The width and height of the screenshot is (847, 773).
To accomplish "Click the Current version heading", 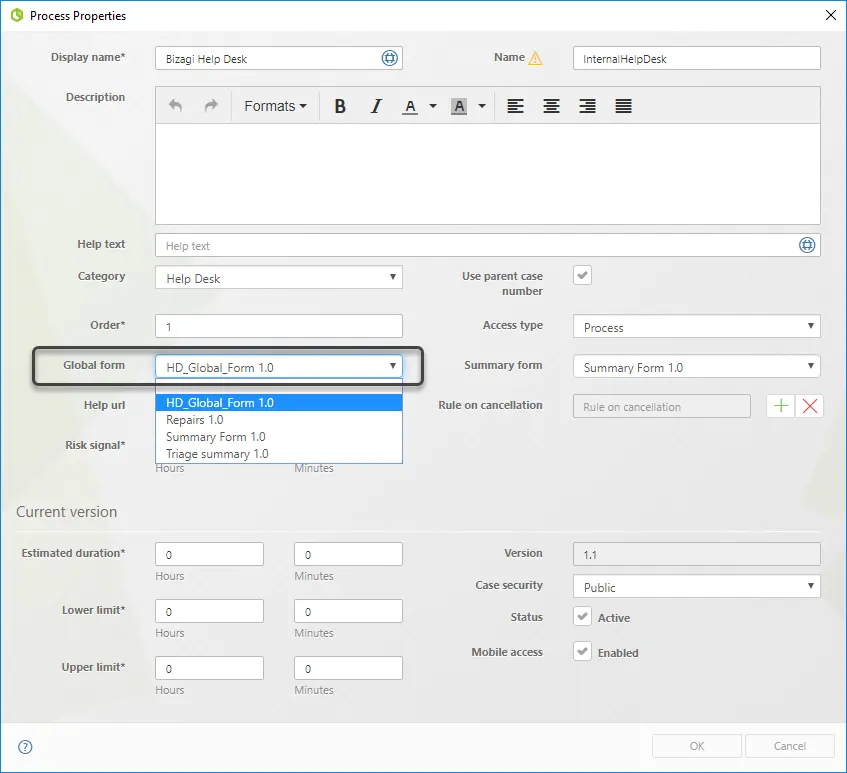I will [x=66, y=512].
